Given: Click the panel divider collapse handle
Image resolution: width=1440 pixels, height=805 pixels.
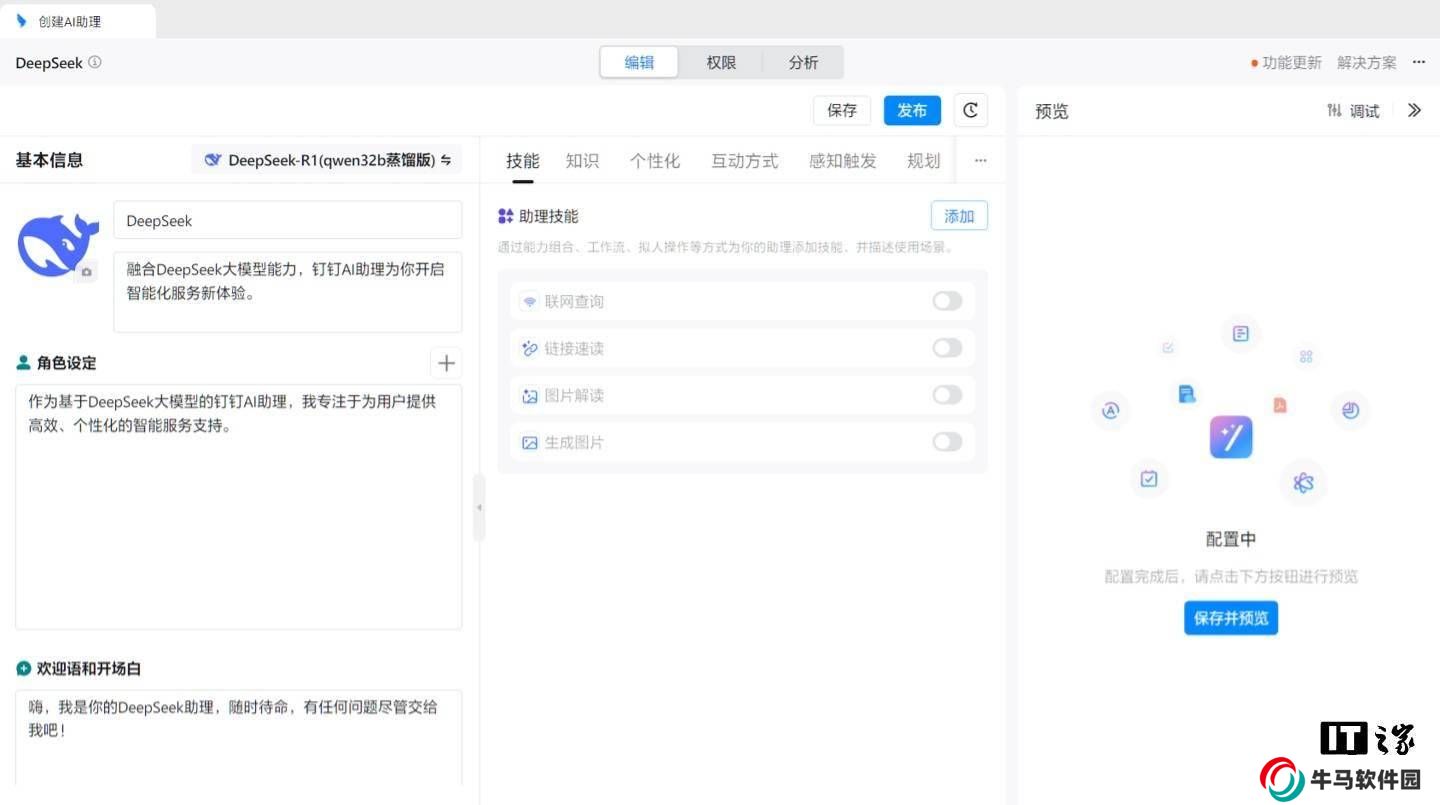Looking at the screenshot, I should 479,507.
